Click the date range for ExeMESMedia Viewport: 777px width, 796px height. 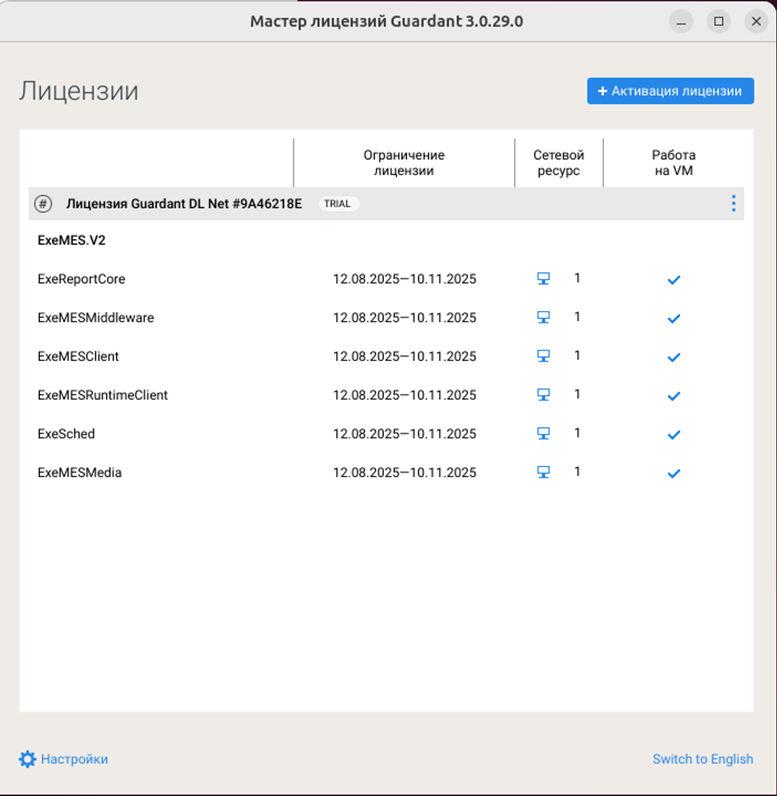(404, 473)
